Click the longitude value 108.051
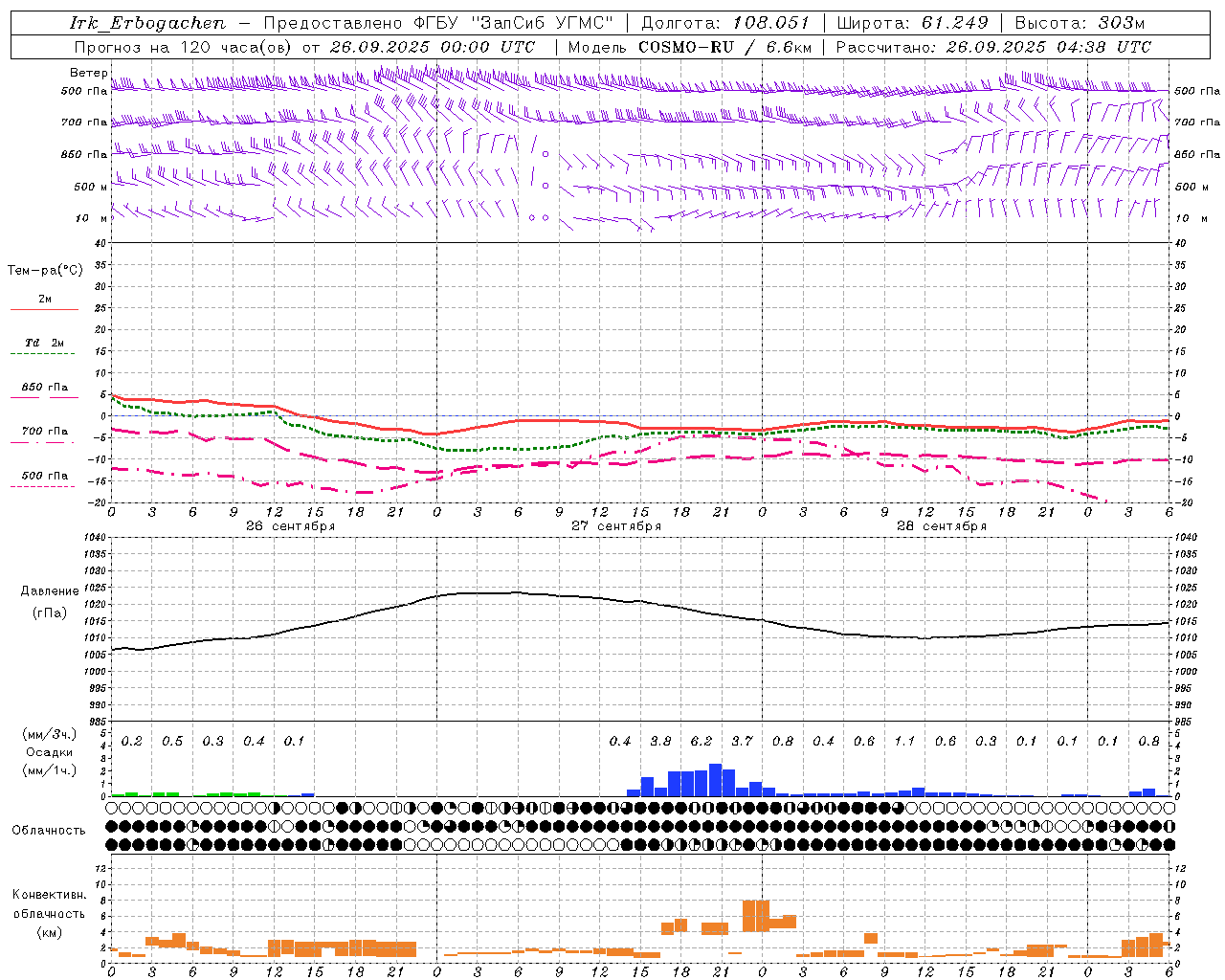The width and height of the screenshot is (1225, 980). point(771,23)
